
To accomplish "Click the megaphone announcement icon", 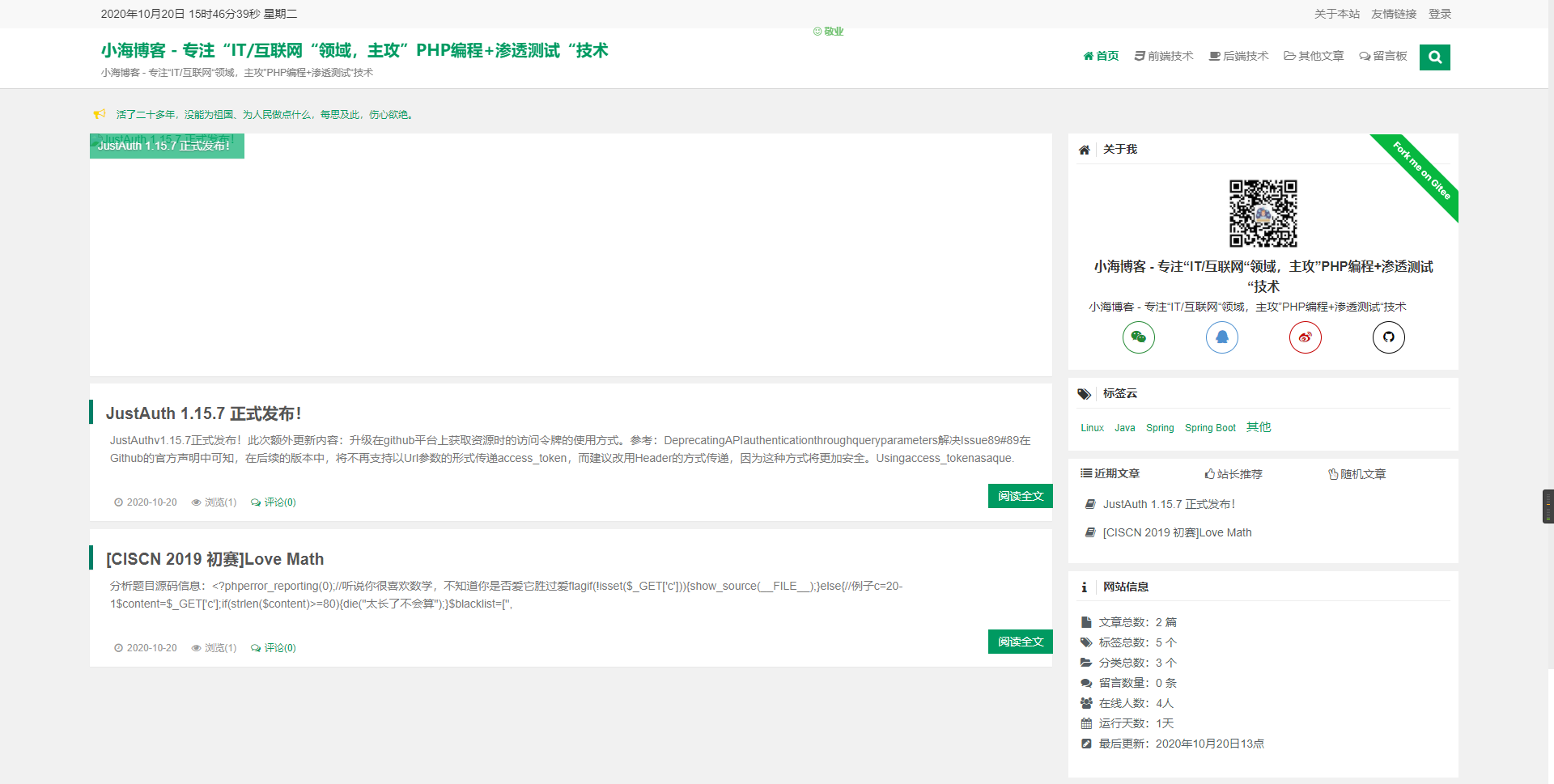I will pos(100,114).
